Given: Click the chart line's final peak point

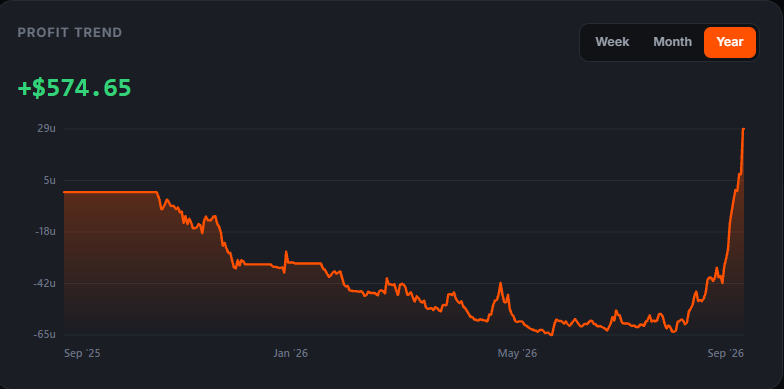Looking at the screenshot, I should coord(744,129).
